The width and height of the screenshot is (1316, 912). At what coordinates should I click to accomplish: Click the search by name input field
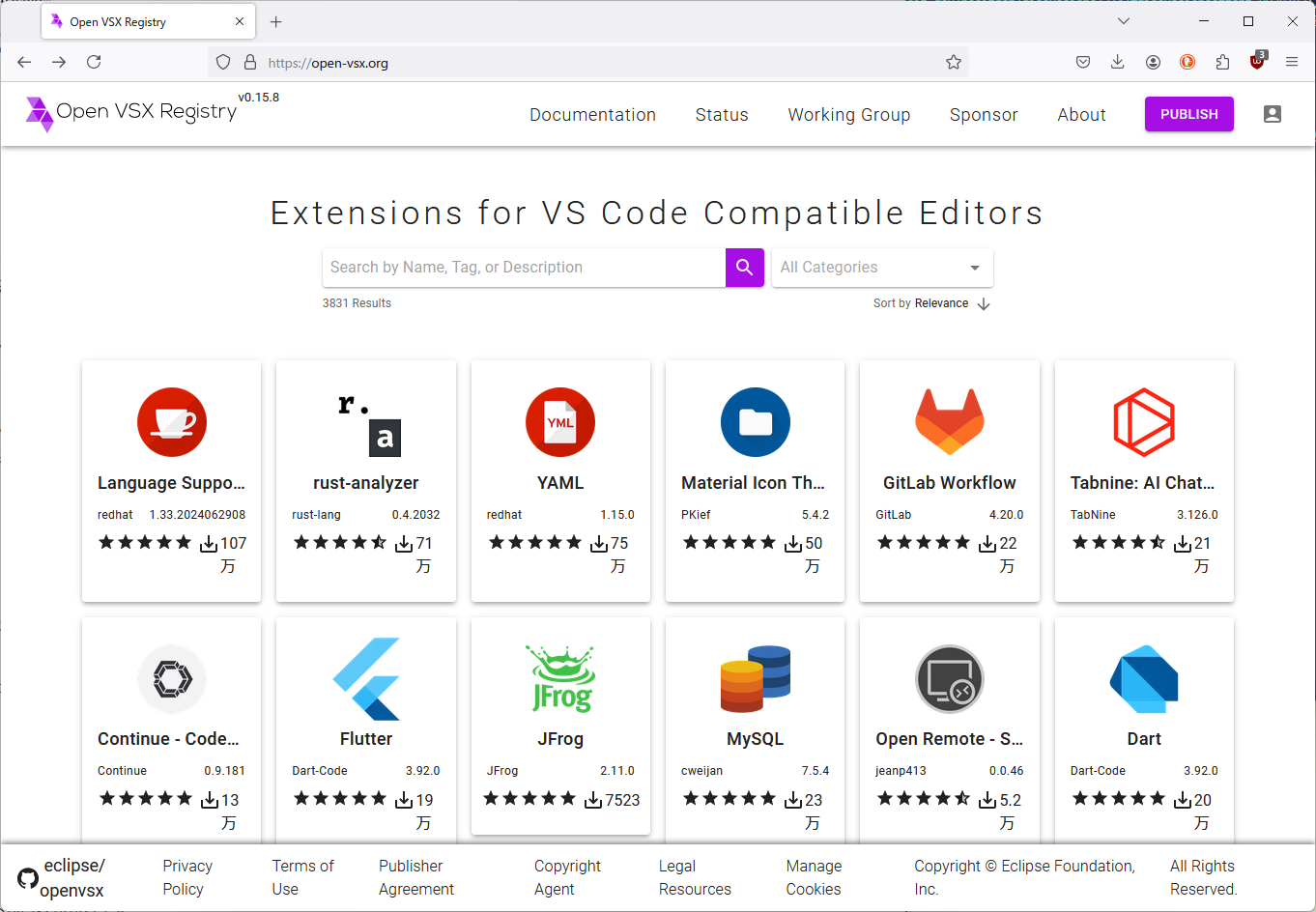pyautogui.click(x=523, y=268)
